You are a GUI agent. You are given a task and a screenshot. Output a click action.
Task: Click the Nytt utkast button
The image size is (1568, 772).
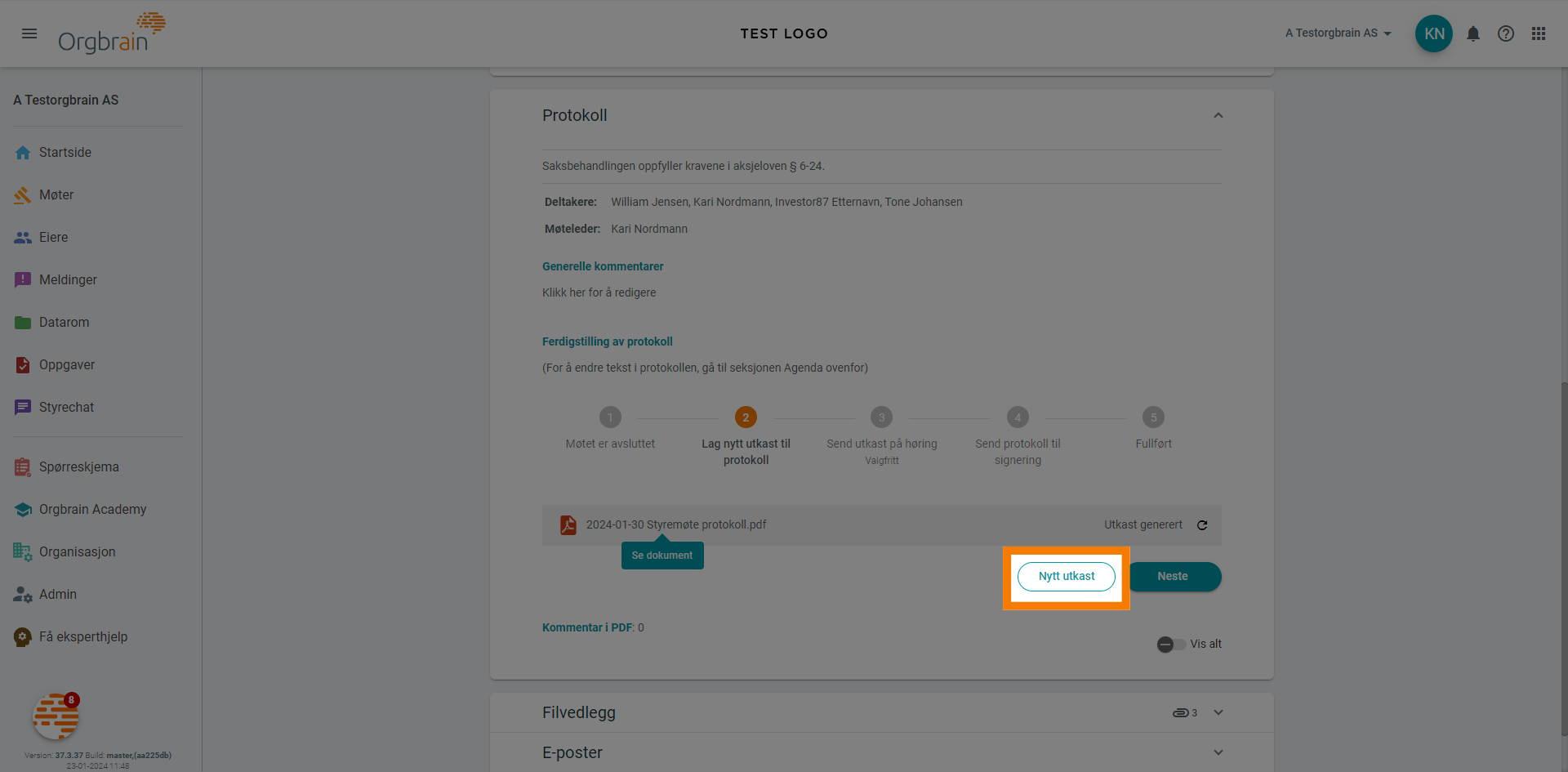[x=1067, y=577]
